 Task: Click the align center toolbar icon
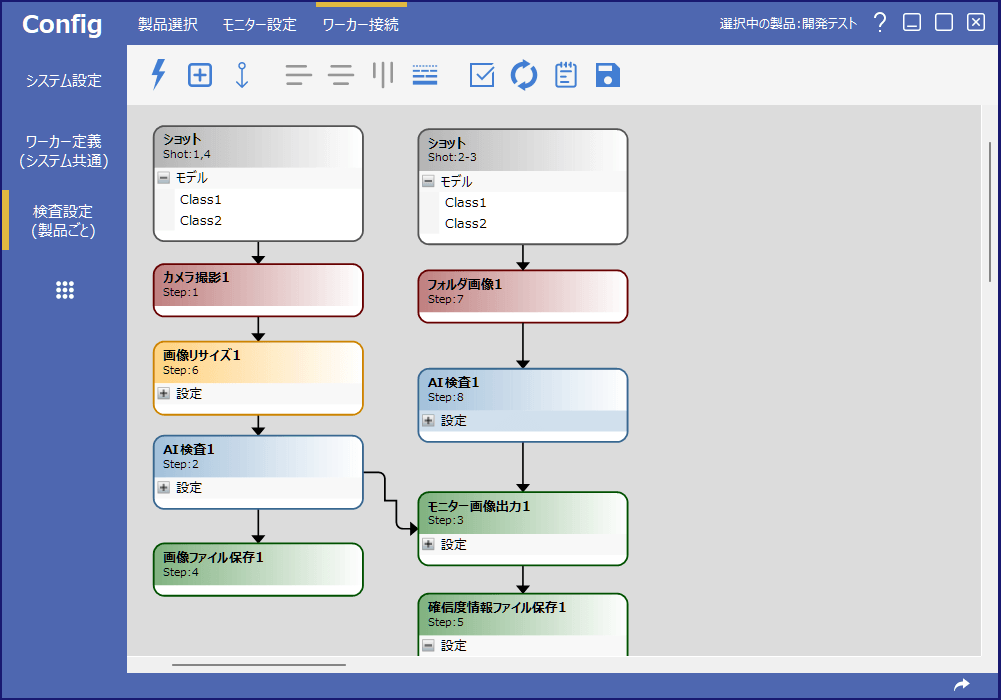tap(341, 75)
